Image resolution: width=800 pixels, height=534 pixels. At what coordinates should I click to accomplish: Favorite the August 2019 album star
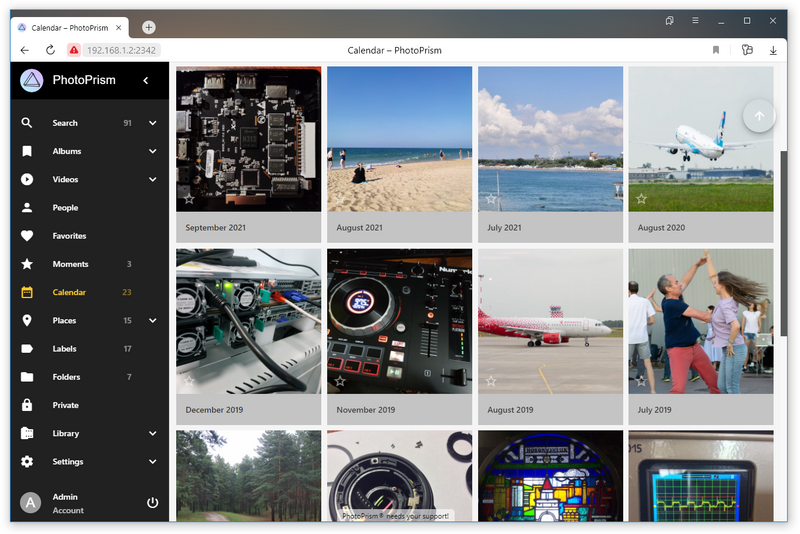pyautogui.click(x=491, y=381)
